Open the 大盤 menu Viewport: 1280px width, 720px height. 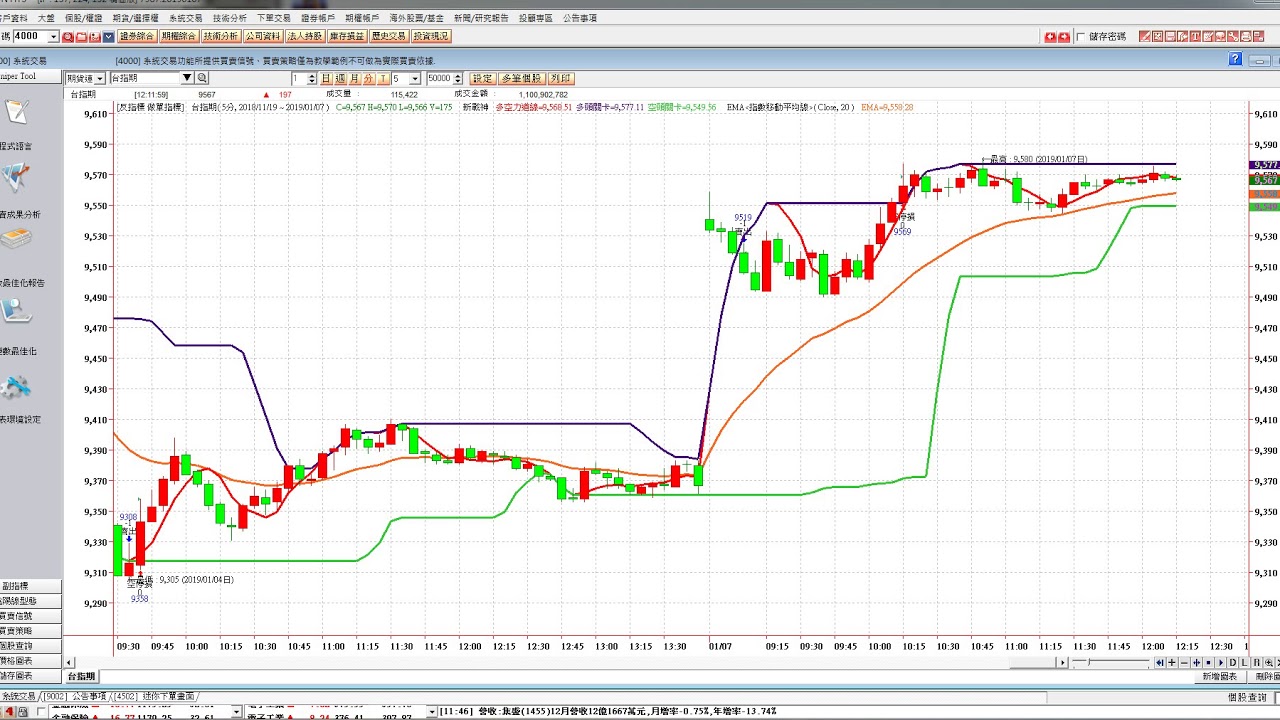point(46,18)
